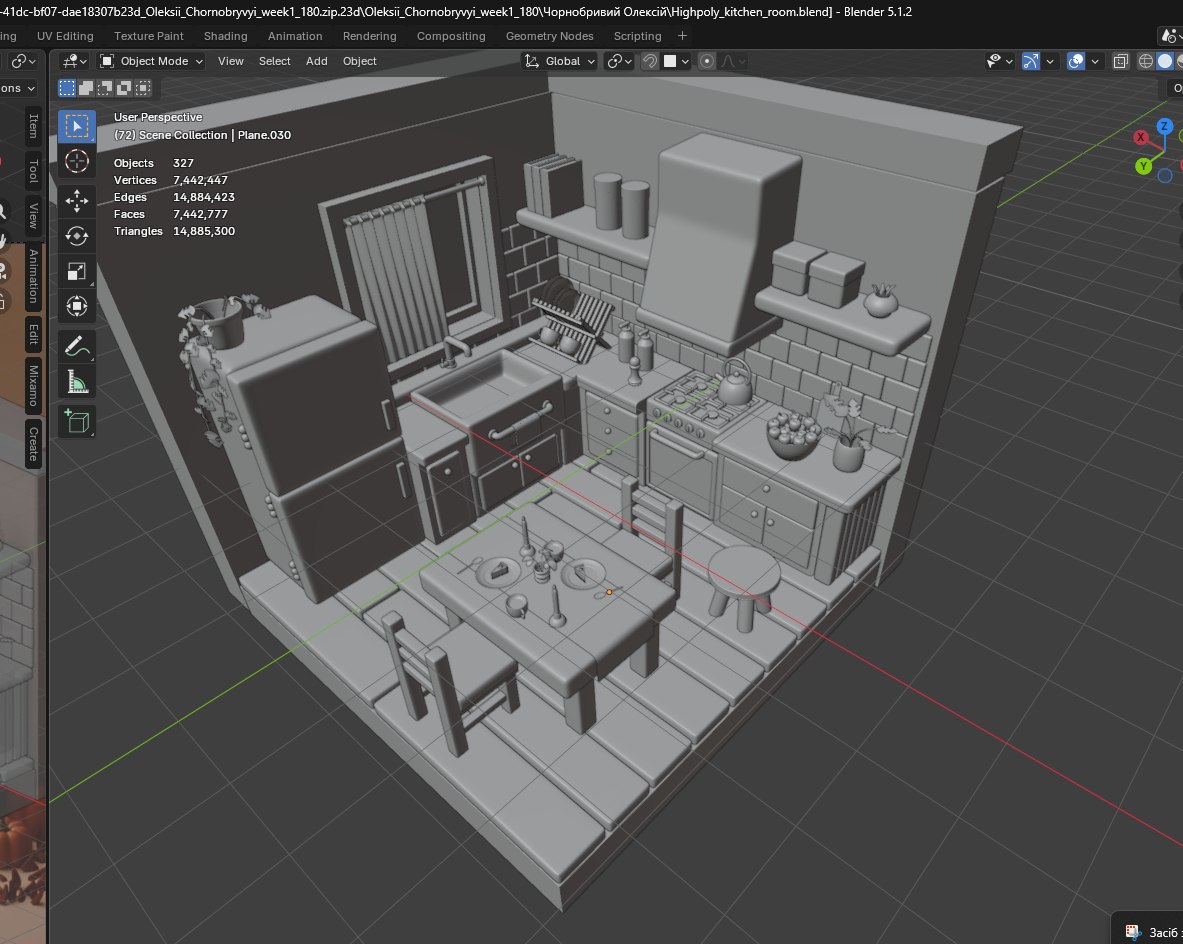
Task: Click the Vertices count 7,442,447
Action: click(200, 180)
